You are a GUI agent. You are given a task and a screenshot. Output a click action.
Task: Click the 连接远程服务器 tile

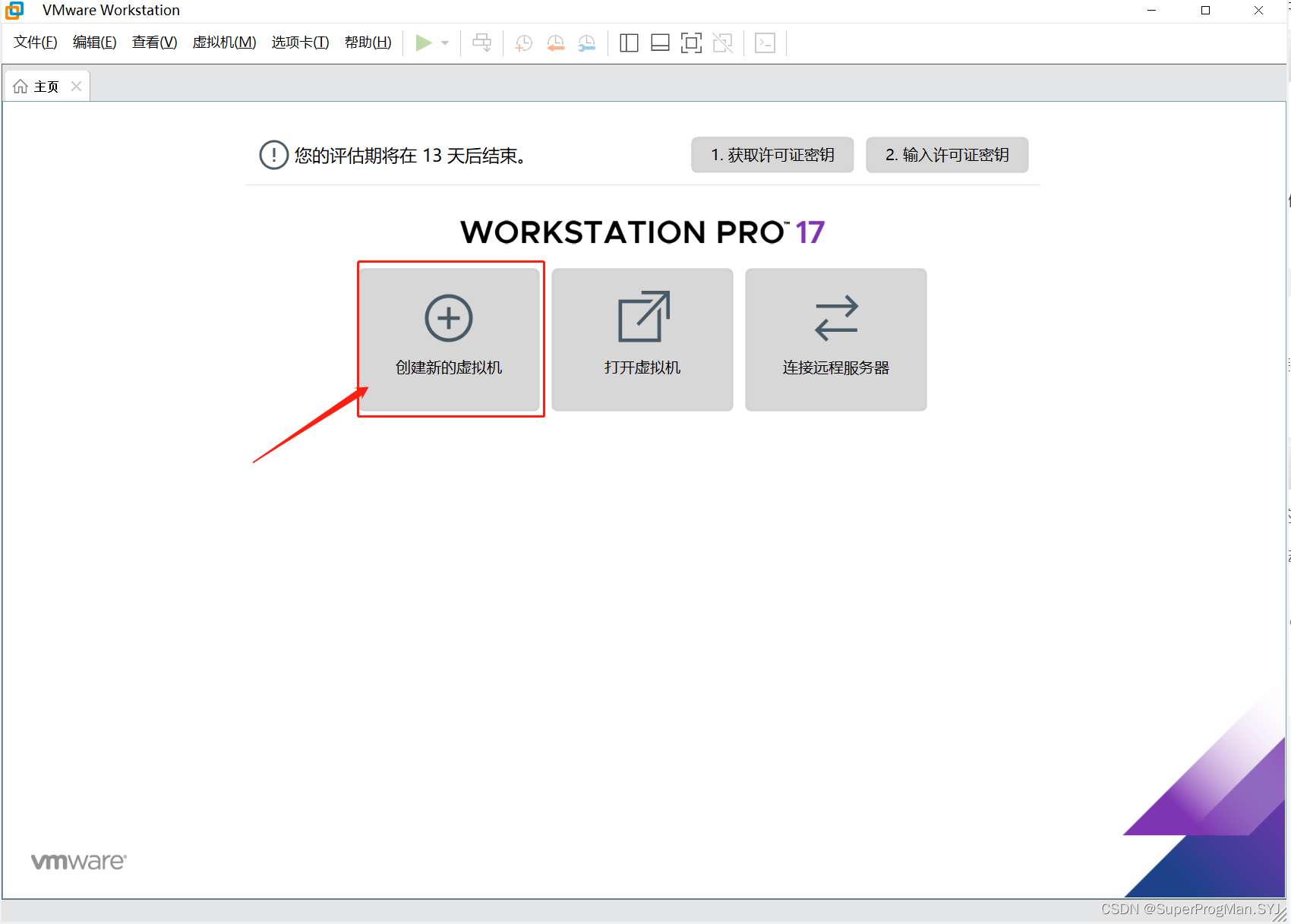point(836,339)
